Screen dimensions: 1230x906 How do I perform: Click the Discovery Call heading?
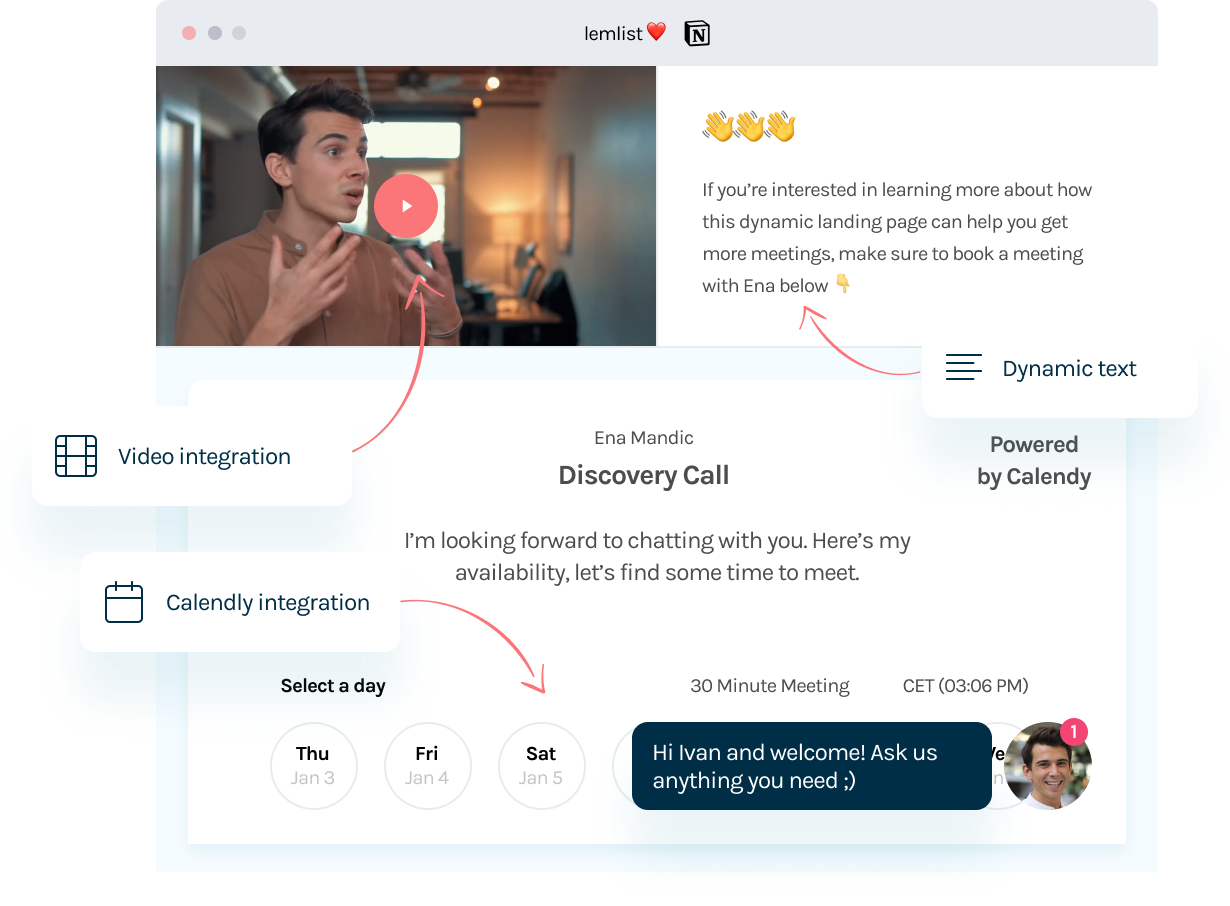(644, 475)
